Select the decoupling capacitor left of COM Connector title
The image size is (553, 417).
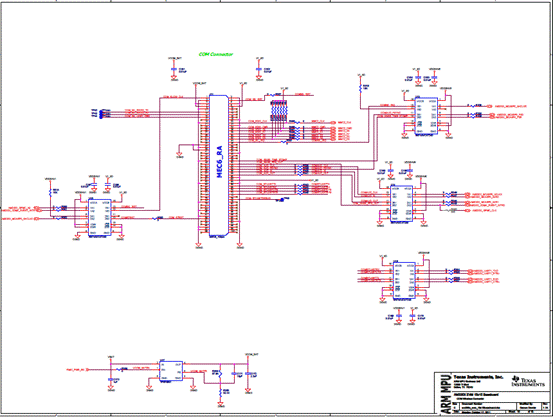(x=173, y=70)
